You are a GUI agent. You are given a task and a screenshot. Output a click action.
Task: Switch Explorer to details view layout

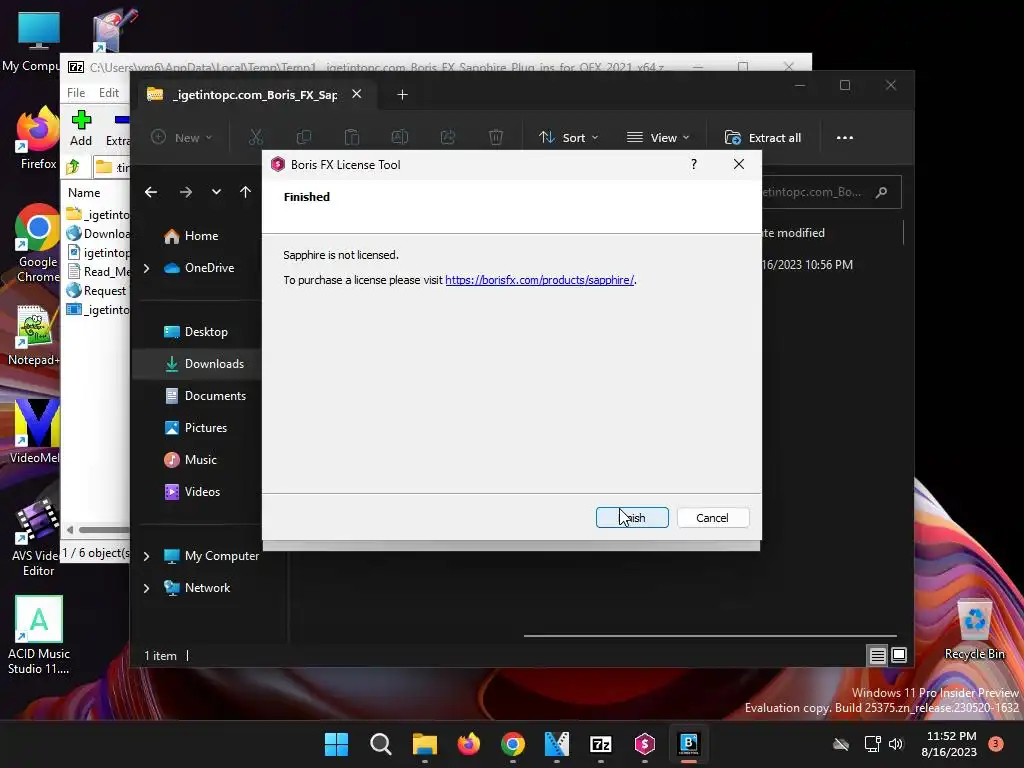pyautogui.click(x=877, y=655)
